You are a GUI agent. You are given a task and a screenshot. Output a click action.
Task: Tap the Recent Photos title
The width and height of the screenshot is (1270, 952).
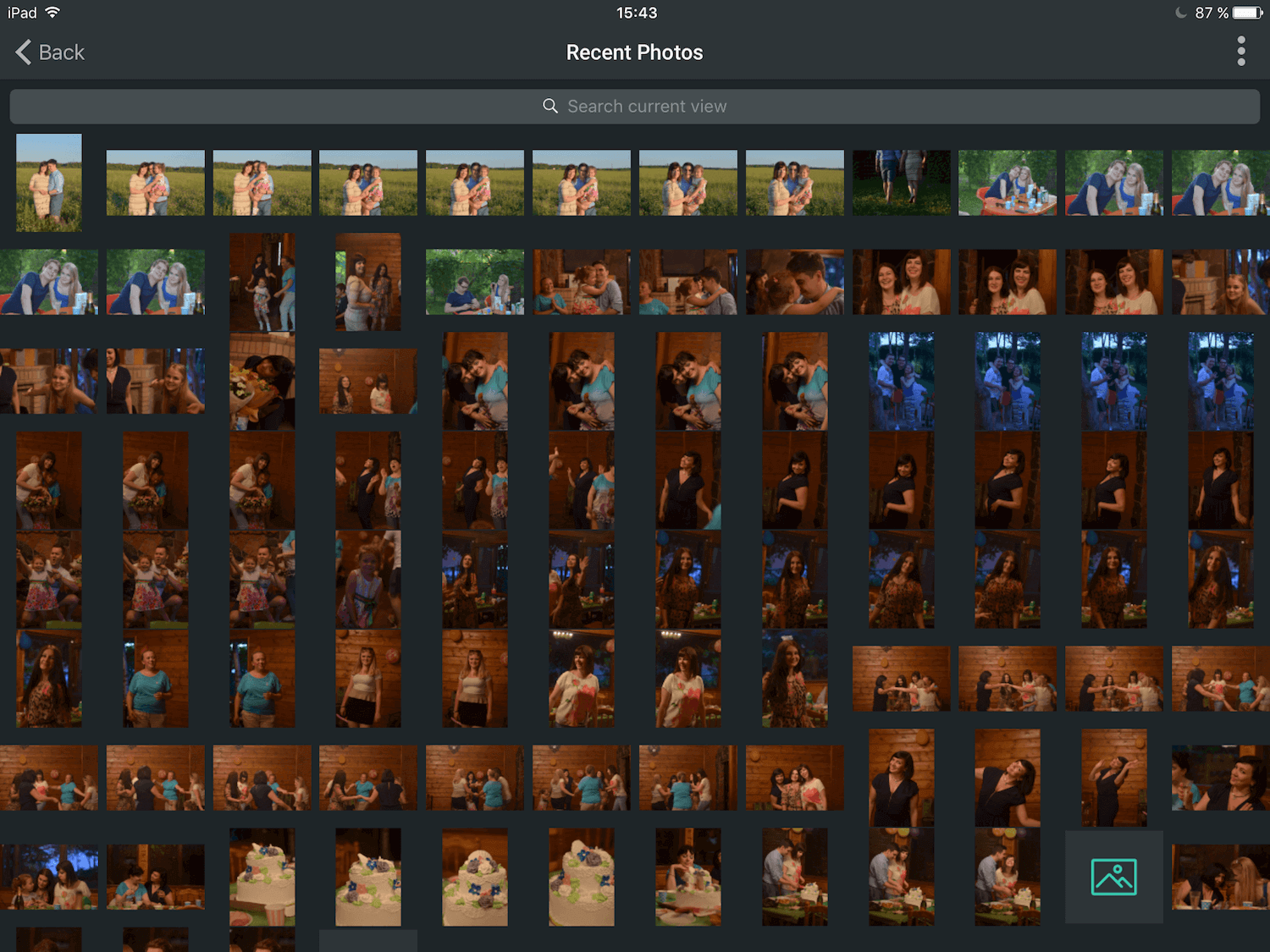tap(635, 52)
